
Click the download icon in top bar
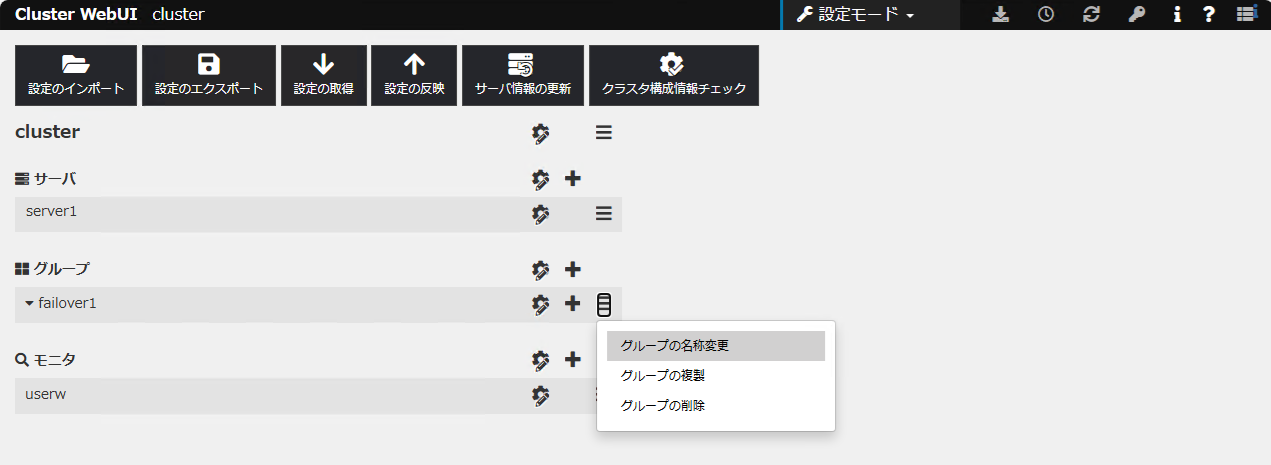pos(1000,15)
